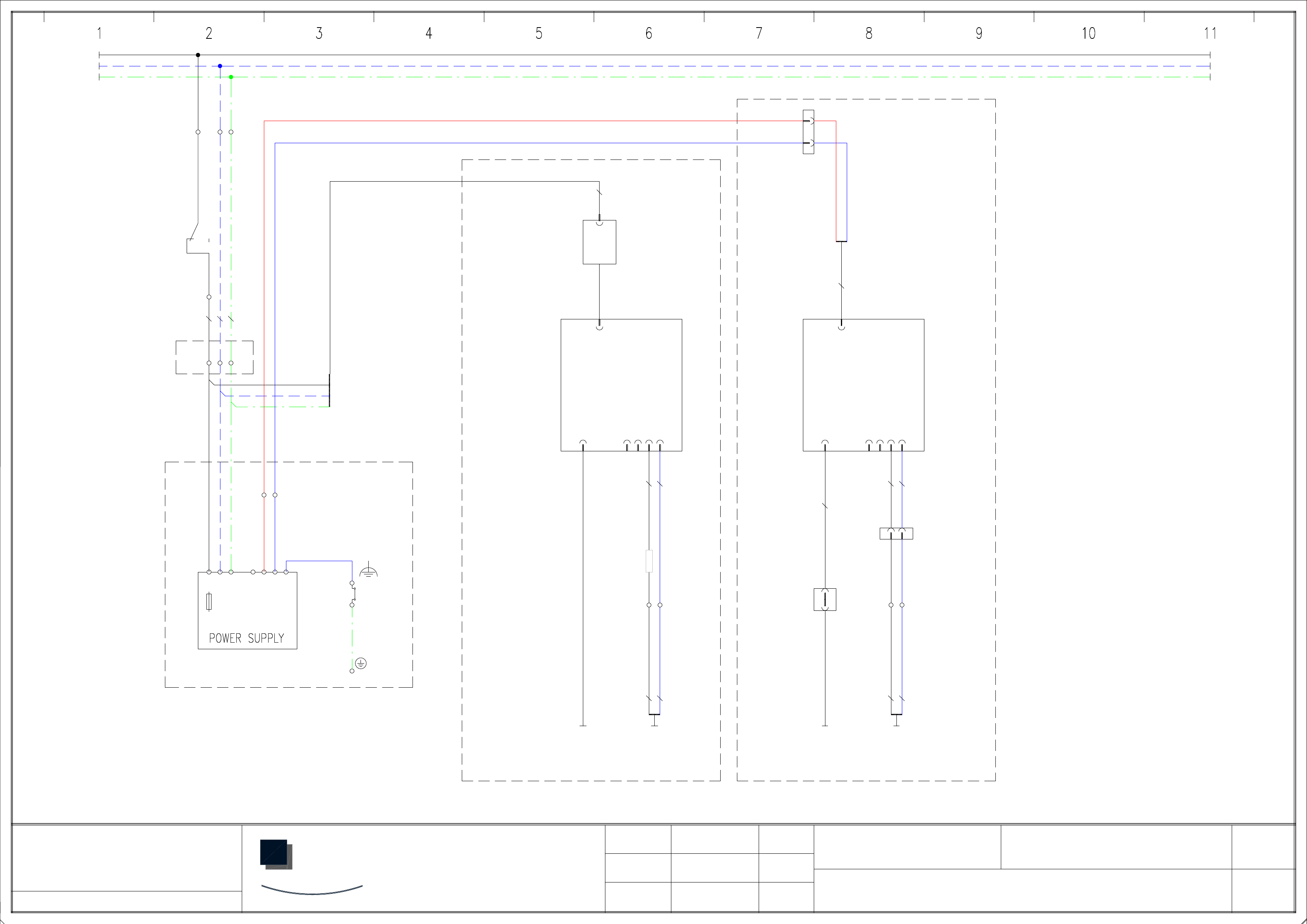1307x924 pixels.
Task: Click the main switch contact symbol
Action: [x=195, y=232]
